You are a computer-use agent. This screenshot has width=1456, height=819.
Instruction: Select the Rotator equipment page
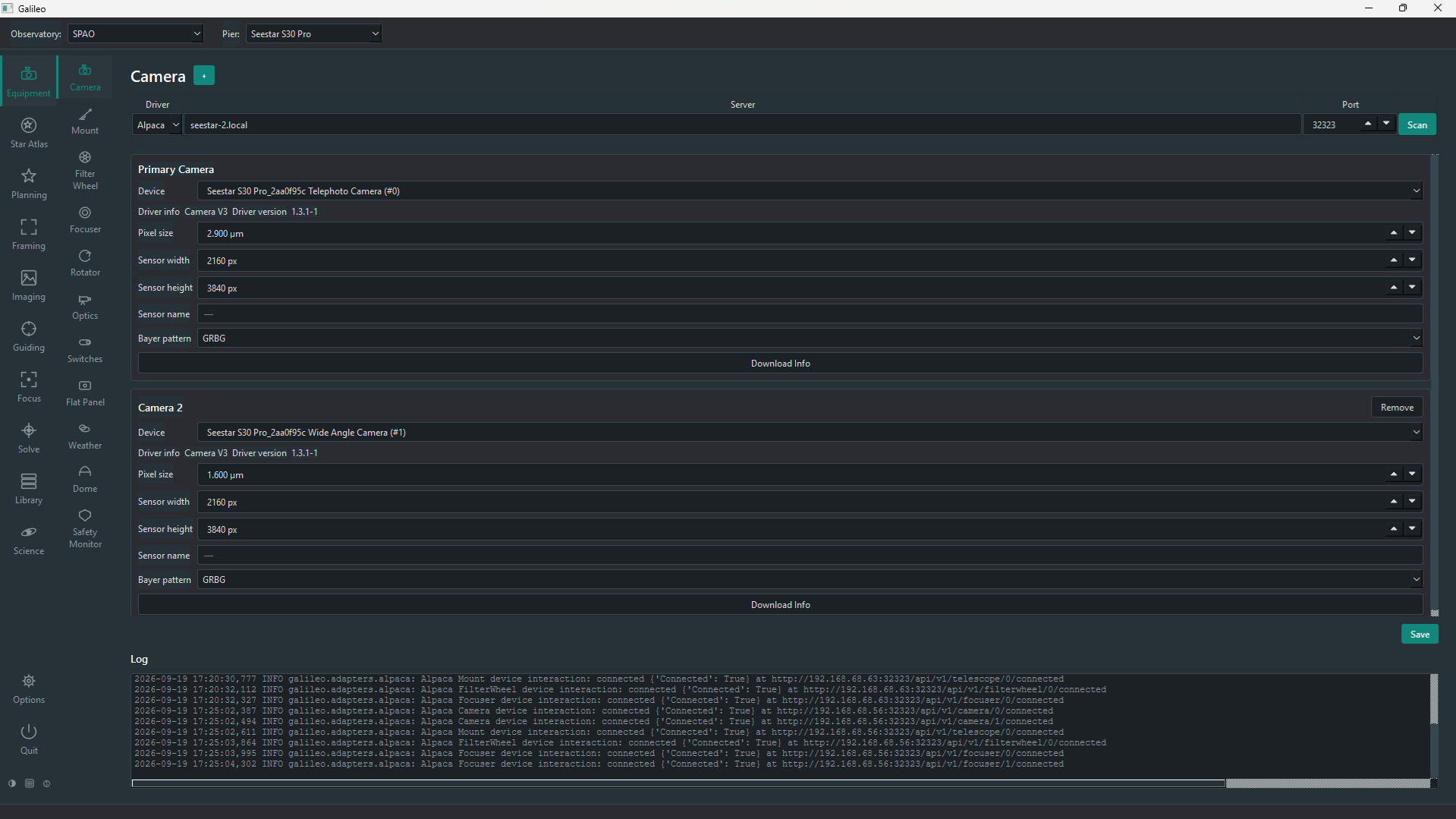[x=85, y=263]
